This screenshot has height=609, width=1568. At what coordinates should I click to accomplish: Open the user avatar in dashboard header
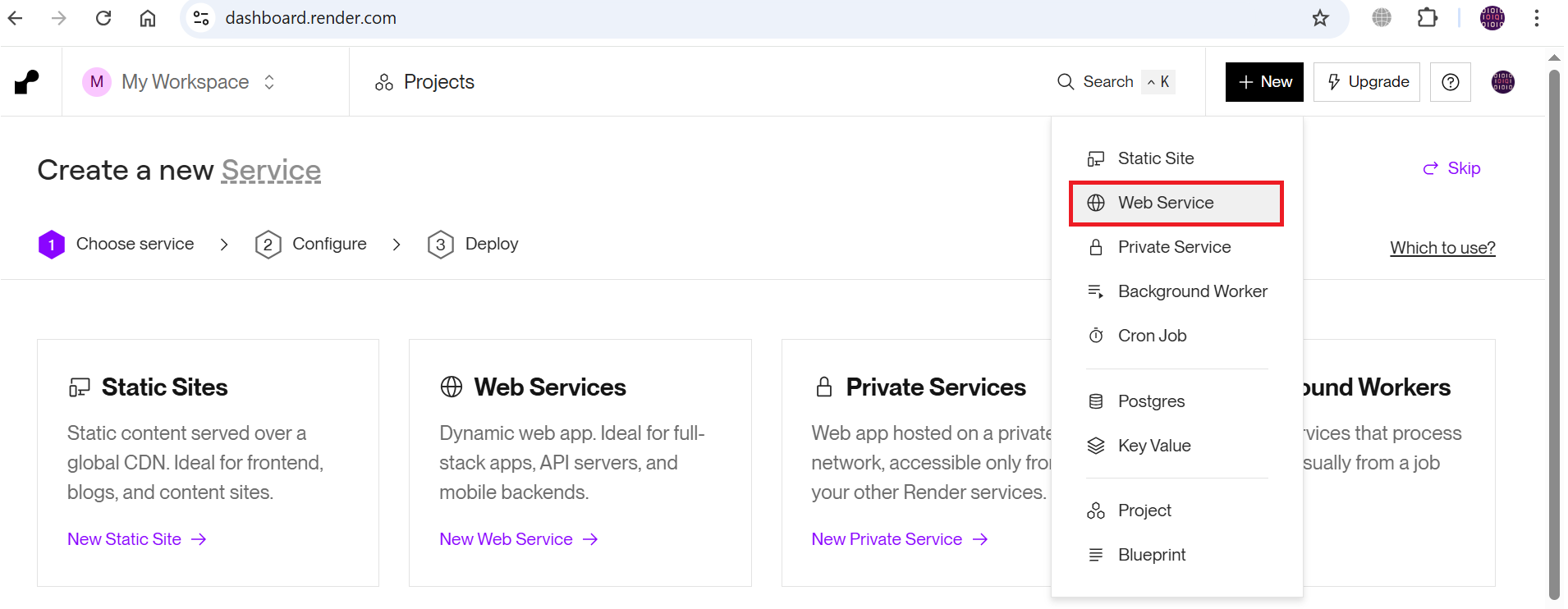1502,82
